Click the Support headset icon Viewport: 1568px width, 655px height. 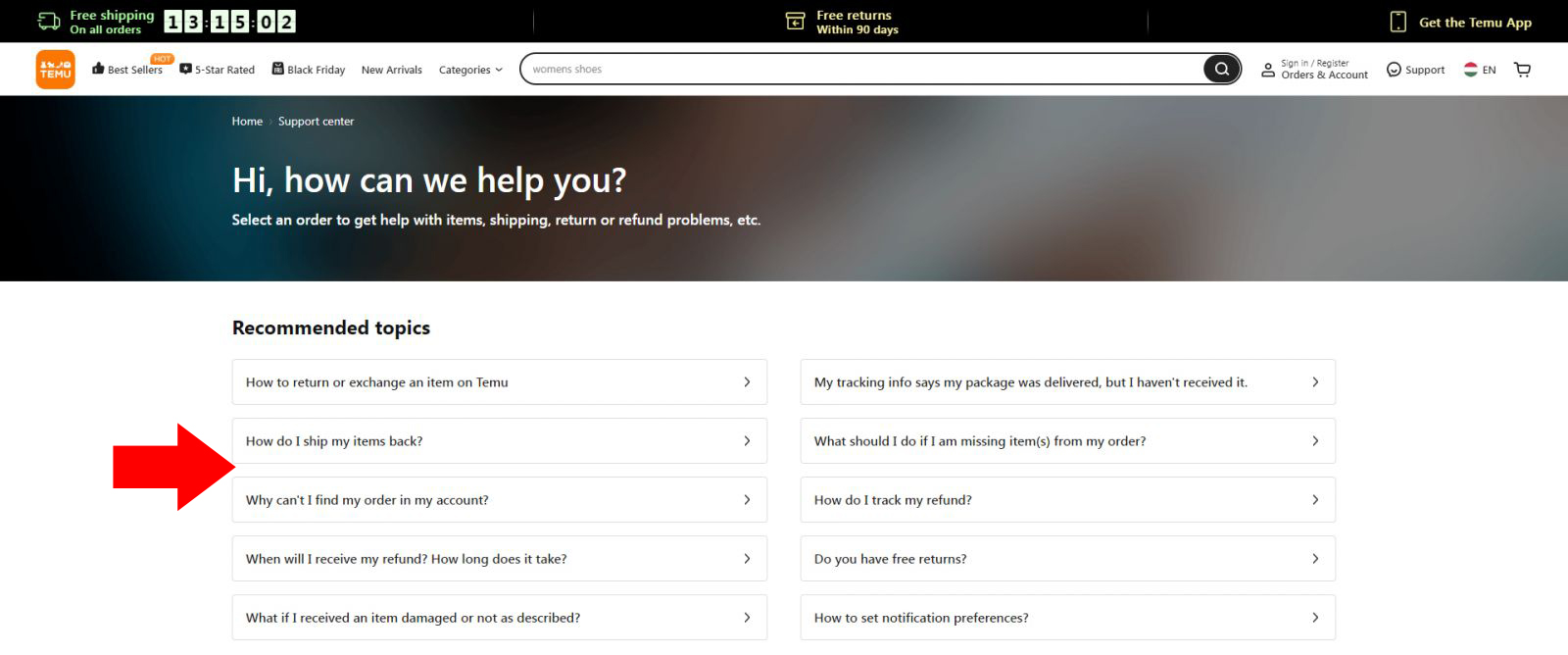pyautogui.click(x=1394, y=70)
